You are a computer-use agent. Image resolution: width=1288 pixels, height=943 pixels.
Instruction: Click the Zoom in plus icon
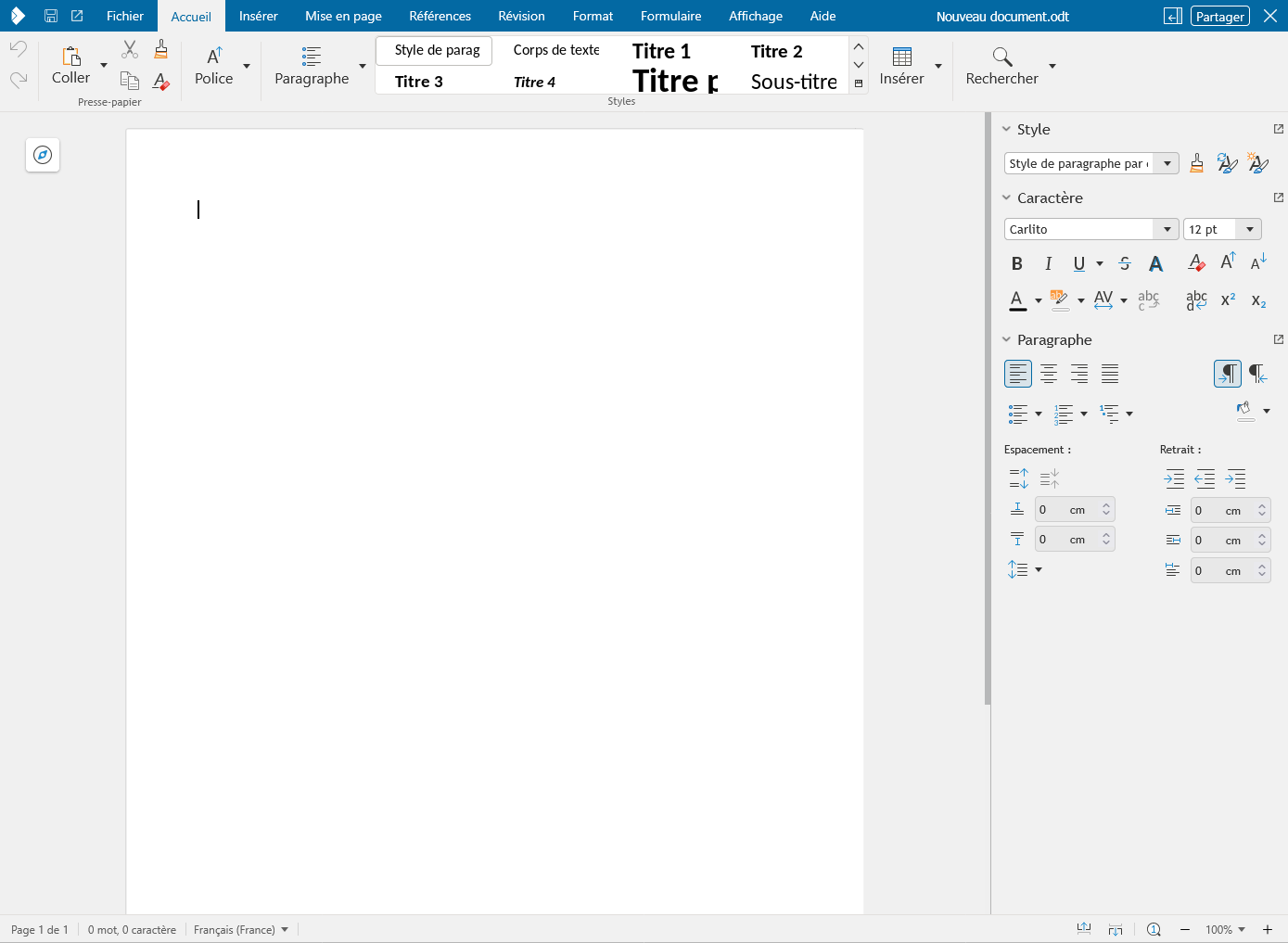(1267, 929)
